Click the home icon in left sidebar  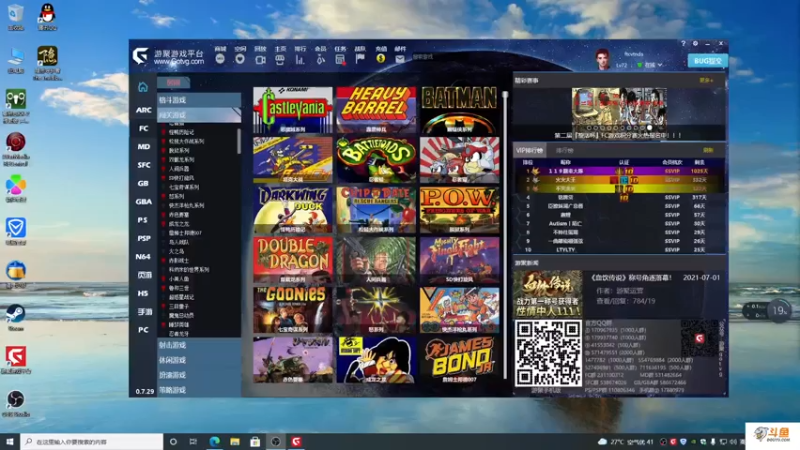143,87
